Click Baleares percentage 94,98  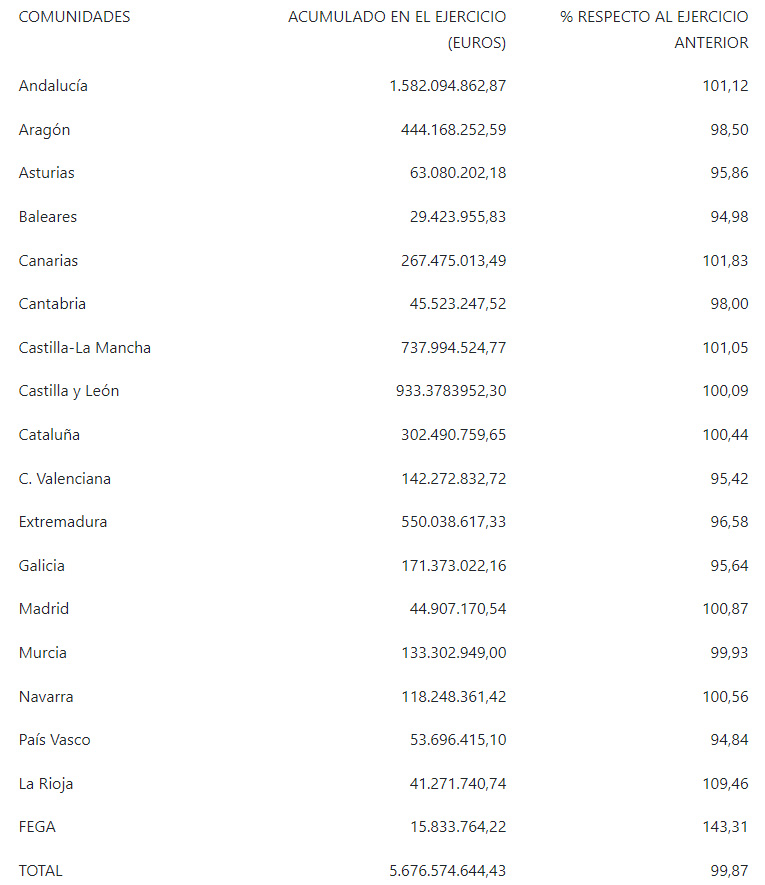tap(729, 217)
